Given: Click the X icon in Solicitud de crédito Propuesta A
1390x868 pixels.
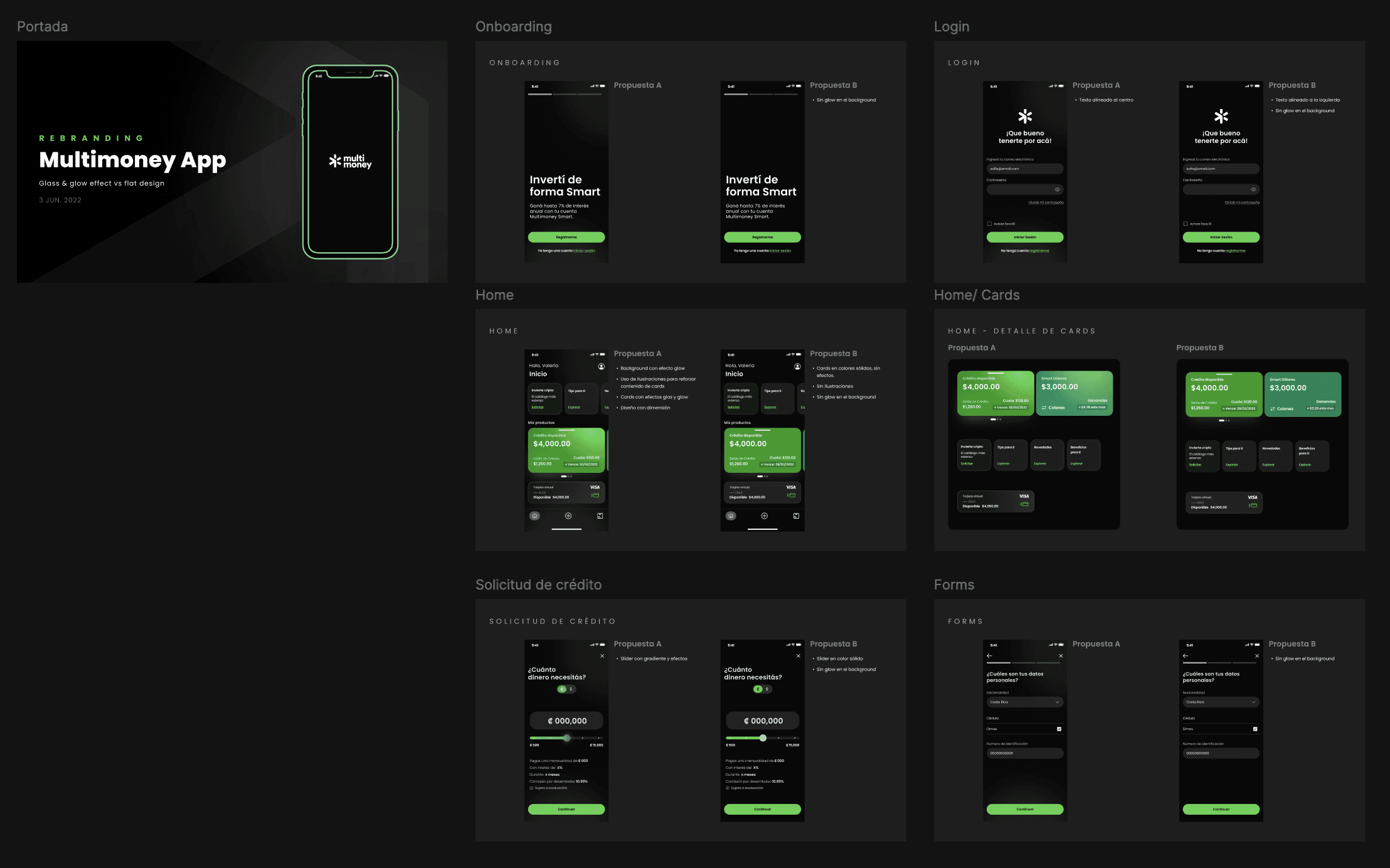Looking at the screenshot, I should pos(602,656).
